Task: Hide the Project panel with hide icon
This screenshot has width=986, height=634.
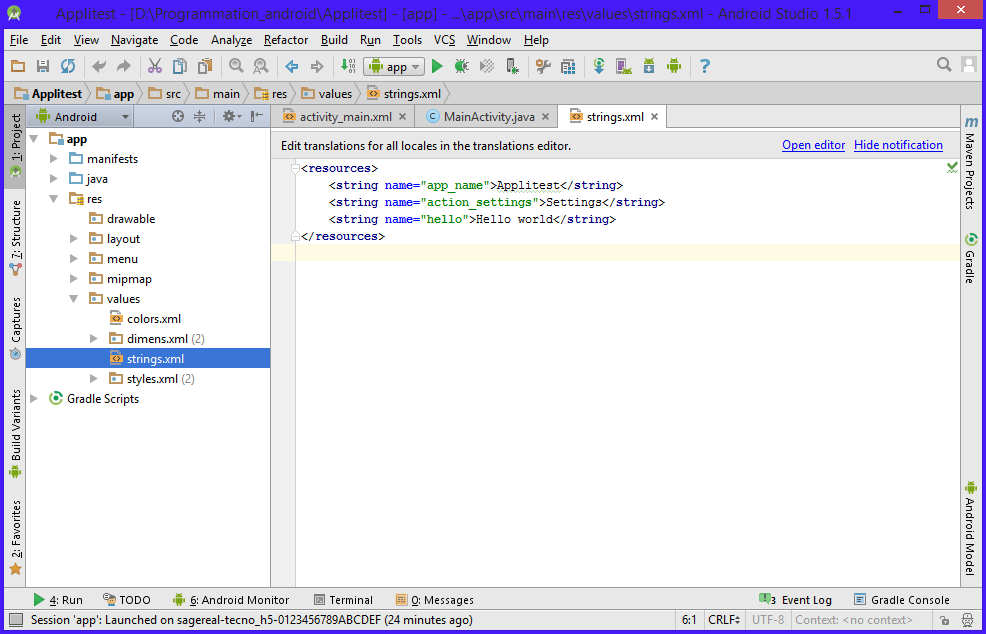Action: (x=257, y=116)
